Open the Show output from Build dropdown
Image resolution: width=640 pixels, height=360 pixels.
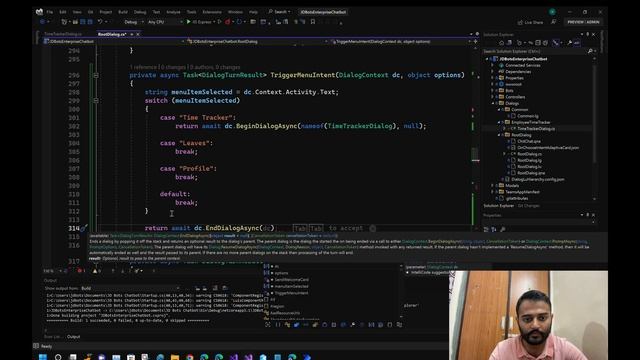130,288
